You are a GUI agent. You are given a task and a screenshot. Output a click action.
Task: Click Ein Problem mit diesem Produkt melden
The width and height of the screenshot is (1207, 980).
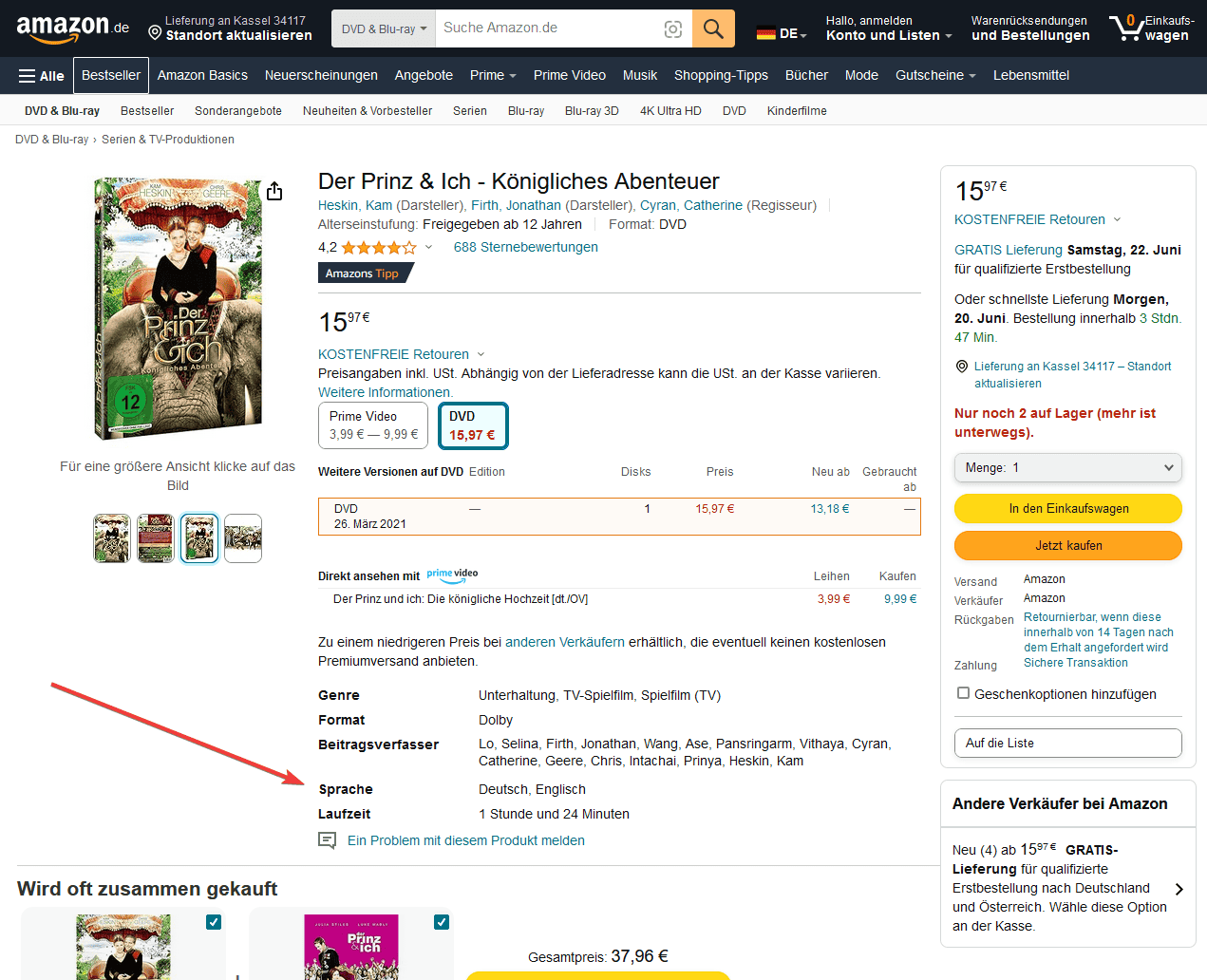(x=466, y=840)
